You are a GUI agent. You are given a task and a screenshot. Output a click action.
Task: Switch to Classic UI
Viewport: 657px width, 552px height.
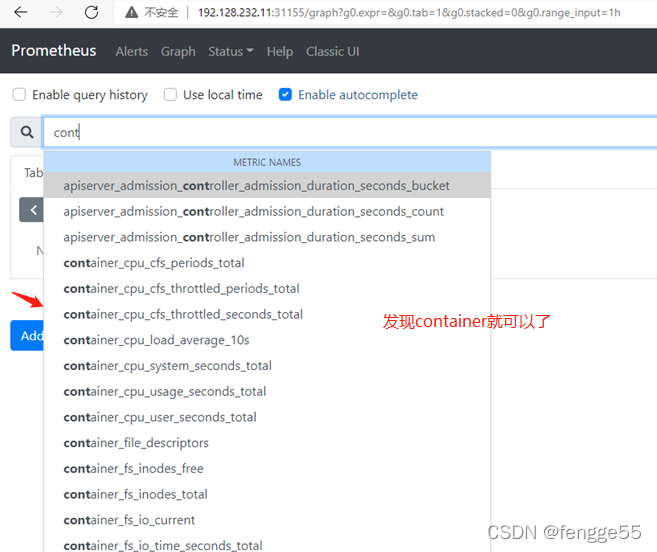[x=332, y=51]
